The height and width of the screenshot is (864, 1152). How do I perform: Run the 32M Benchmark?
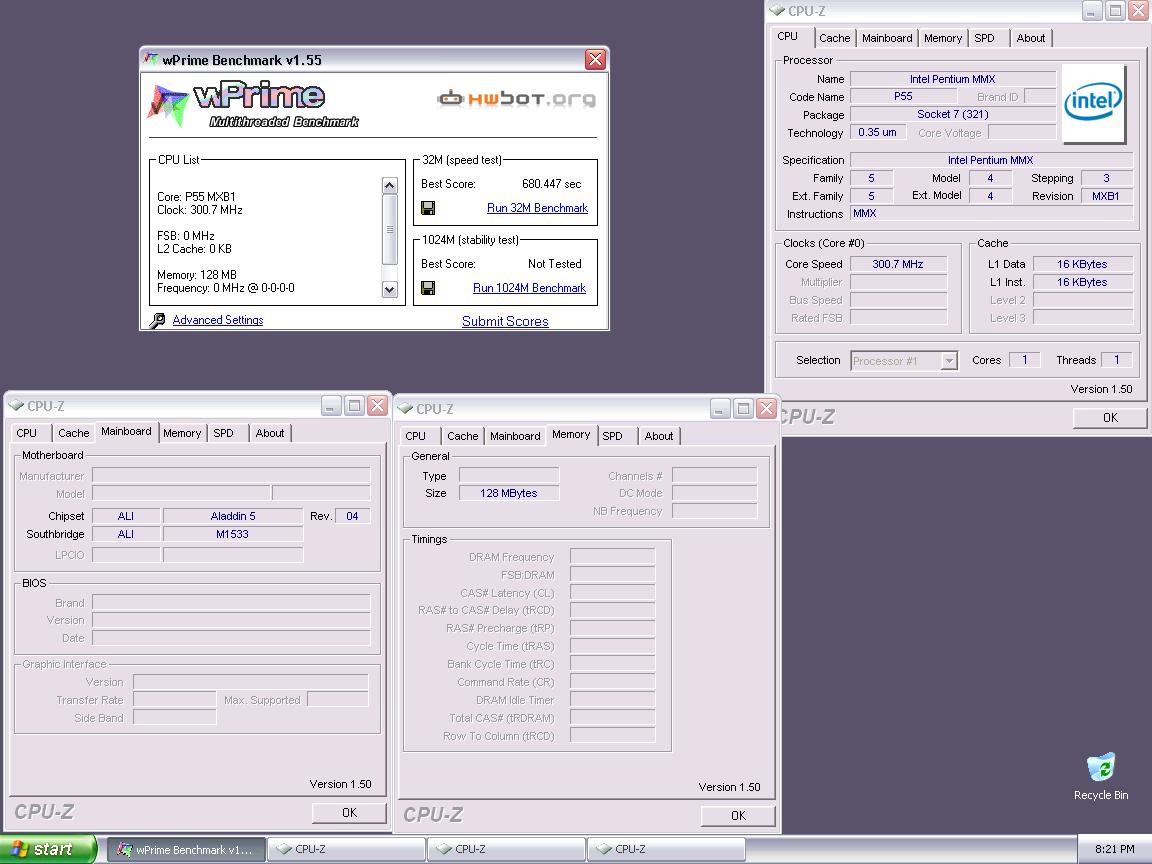[x=537, y=208]
